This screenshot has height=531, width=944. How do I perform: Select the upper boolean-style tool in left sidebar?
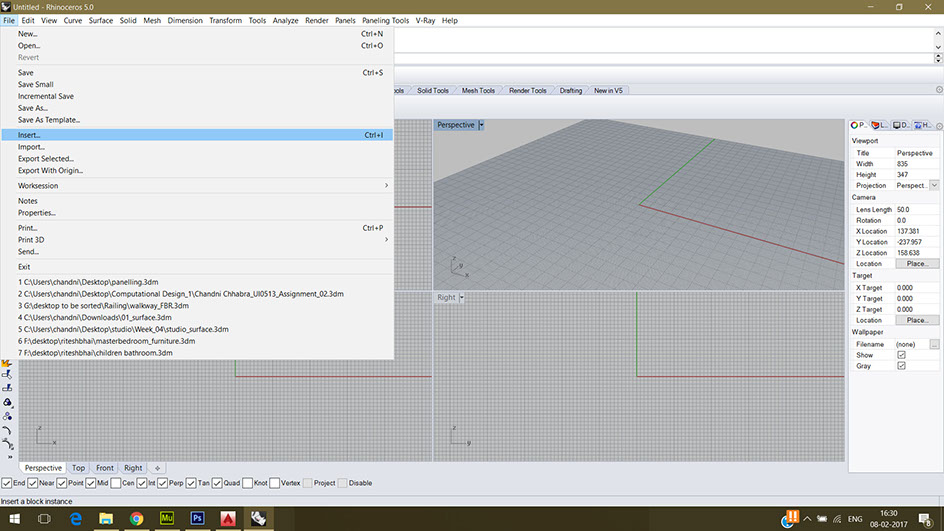[x=7, y=374]
